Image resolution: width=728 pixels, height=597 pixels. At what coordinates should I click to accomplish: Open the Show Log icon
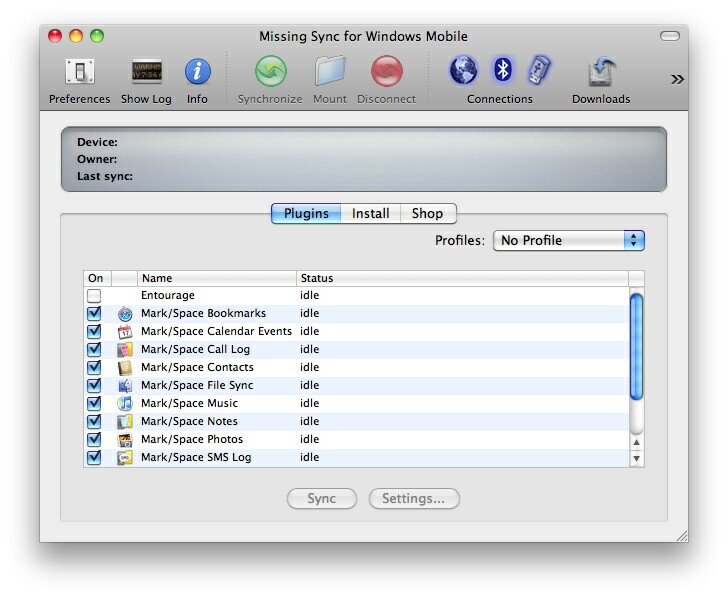tap(147, 71)
